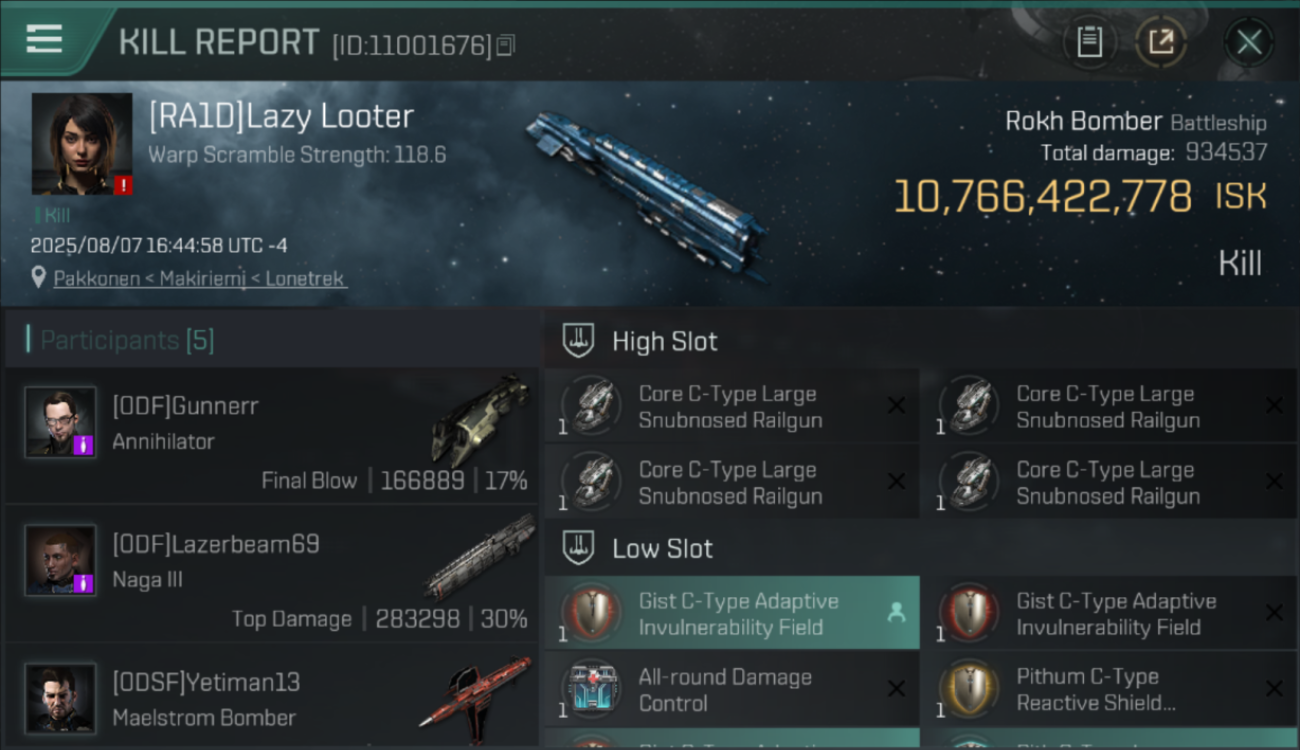This screenshot has height=750, width=1300.
Task: Click the person icon on the highlighted module
Action: tap(896, 613)
